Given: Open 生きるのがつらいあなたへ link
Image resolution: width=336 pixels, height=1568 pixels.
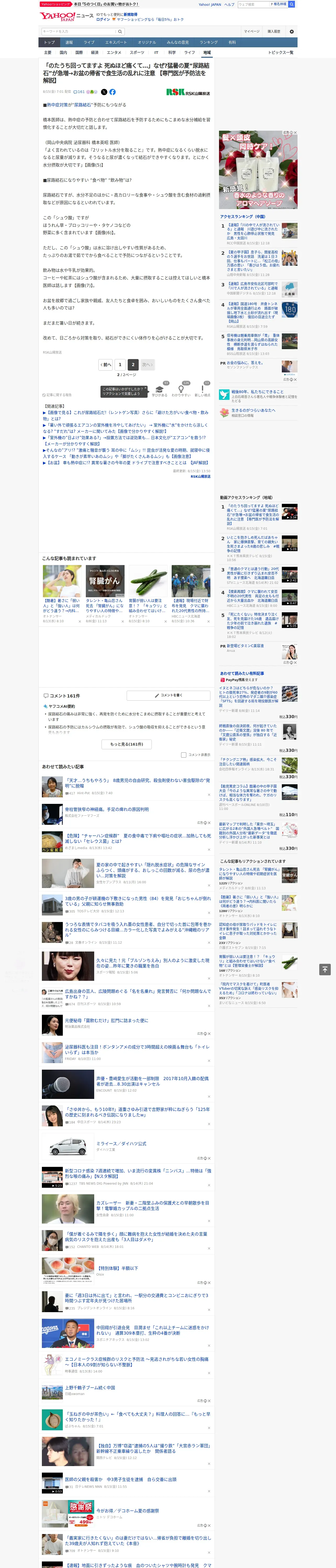Looking at the screenshot, I should point(253,410).
